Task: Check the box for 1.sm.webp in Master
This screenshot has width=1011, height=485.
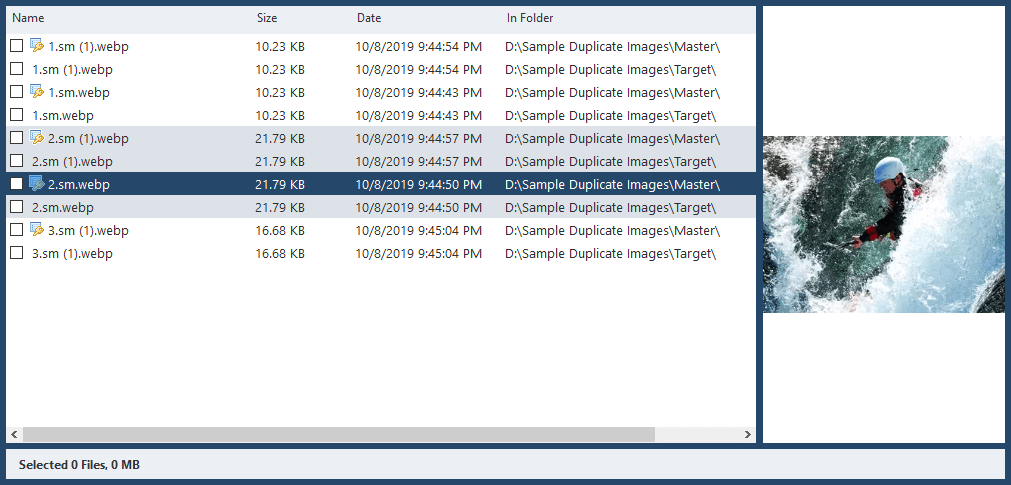Action: [17, 92]
